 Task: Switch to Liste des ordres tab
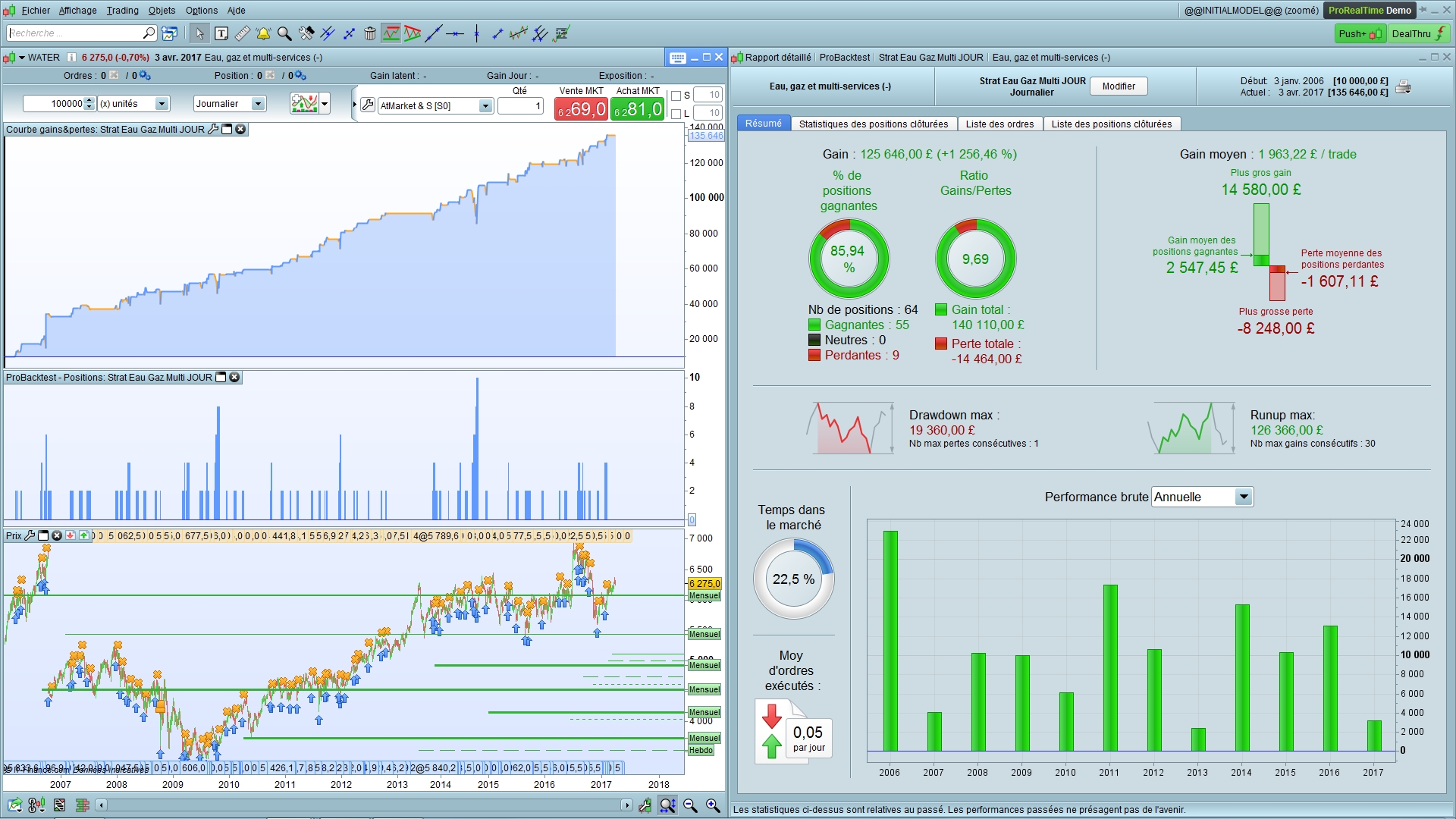[999, 124]
